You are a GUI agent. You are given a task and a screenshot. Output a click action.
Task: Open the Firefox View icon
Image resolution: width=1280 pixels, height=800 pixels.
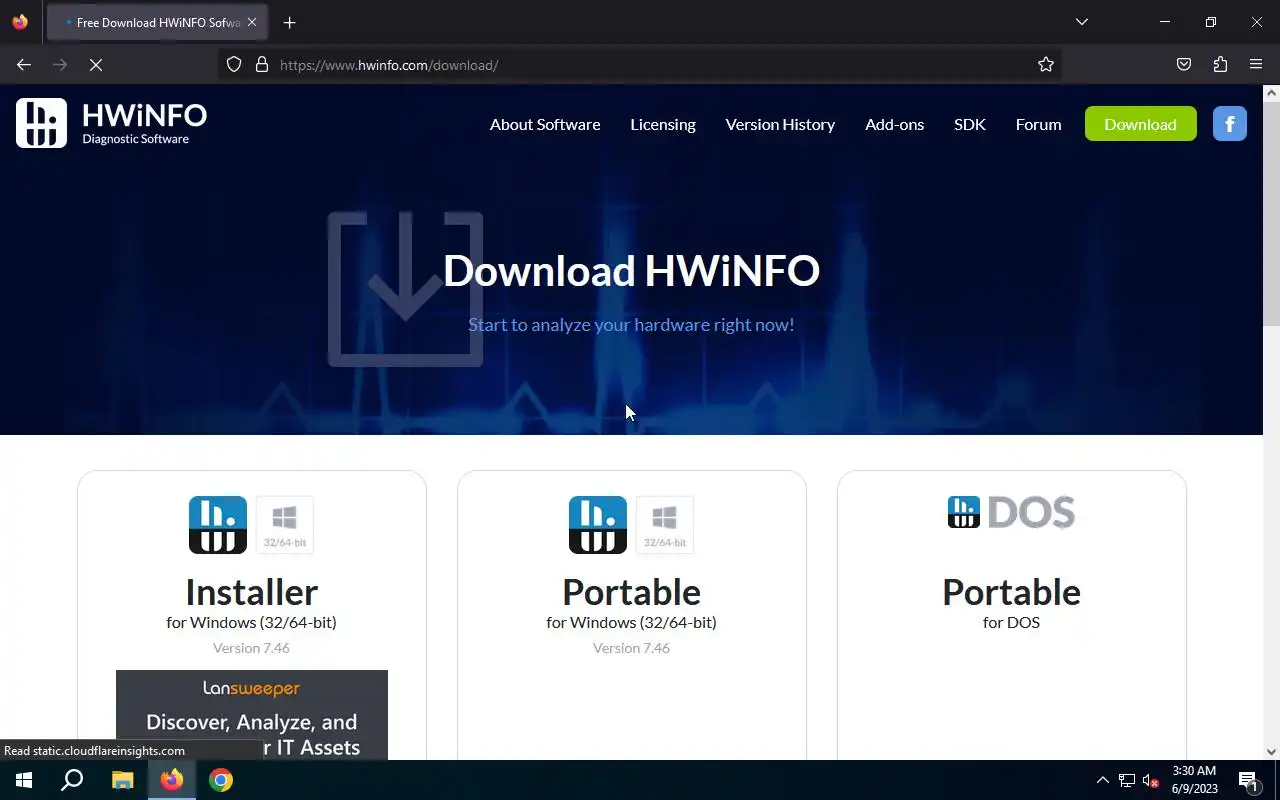(20, 22)
